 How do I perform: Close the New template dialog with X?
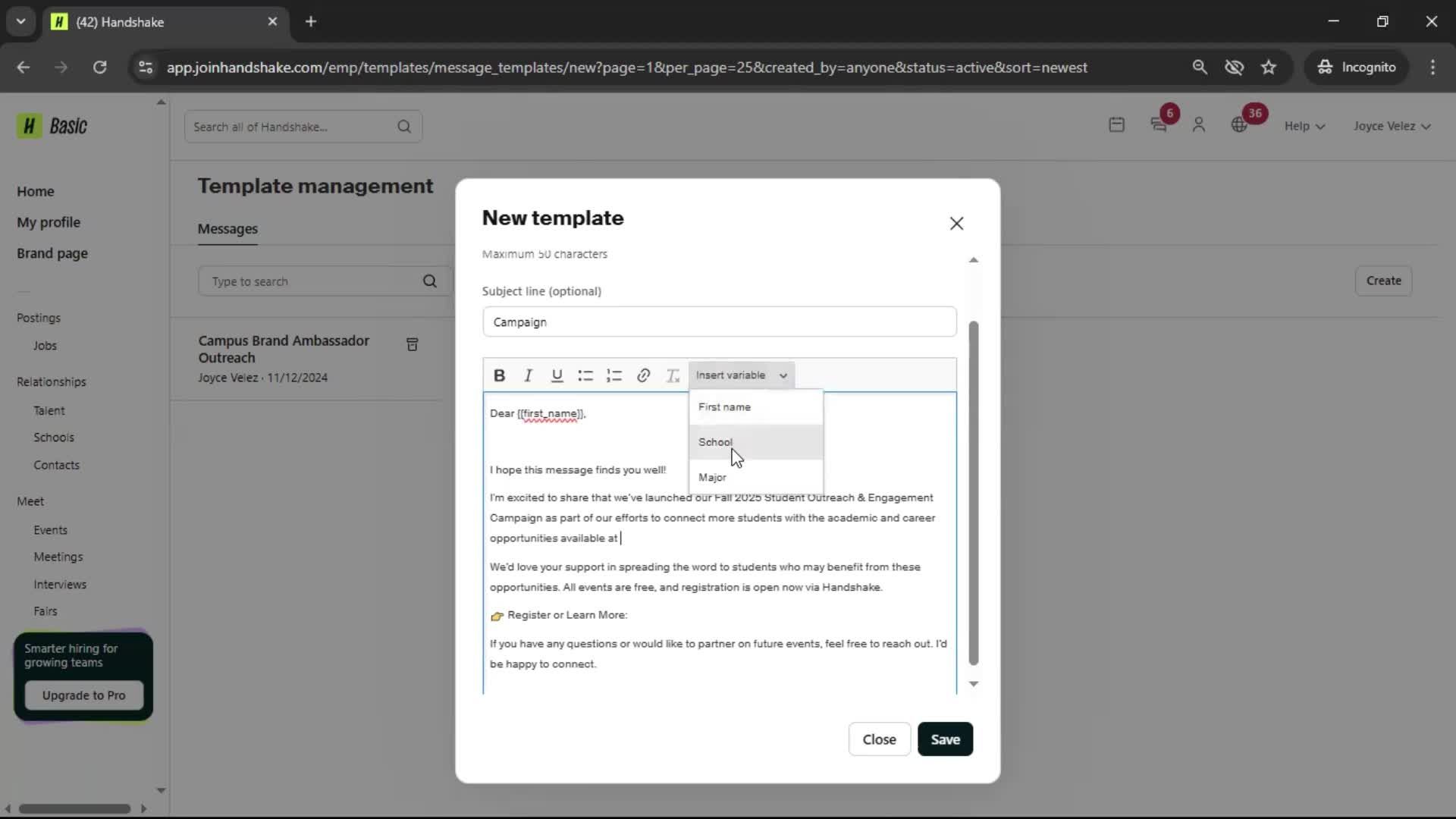(x=956, y=224)
